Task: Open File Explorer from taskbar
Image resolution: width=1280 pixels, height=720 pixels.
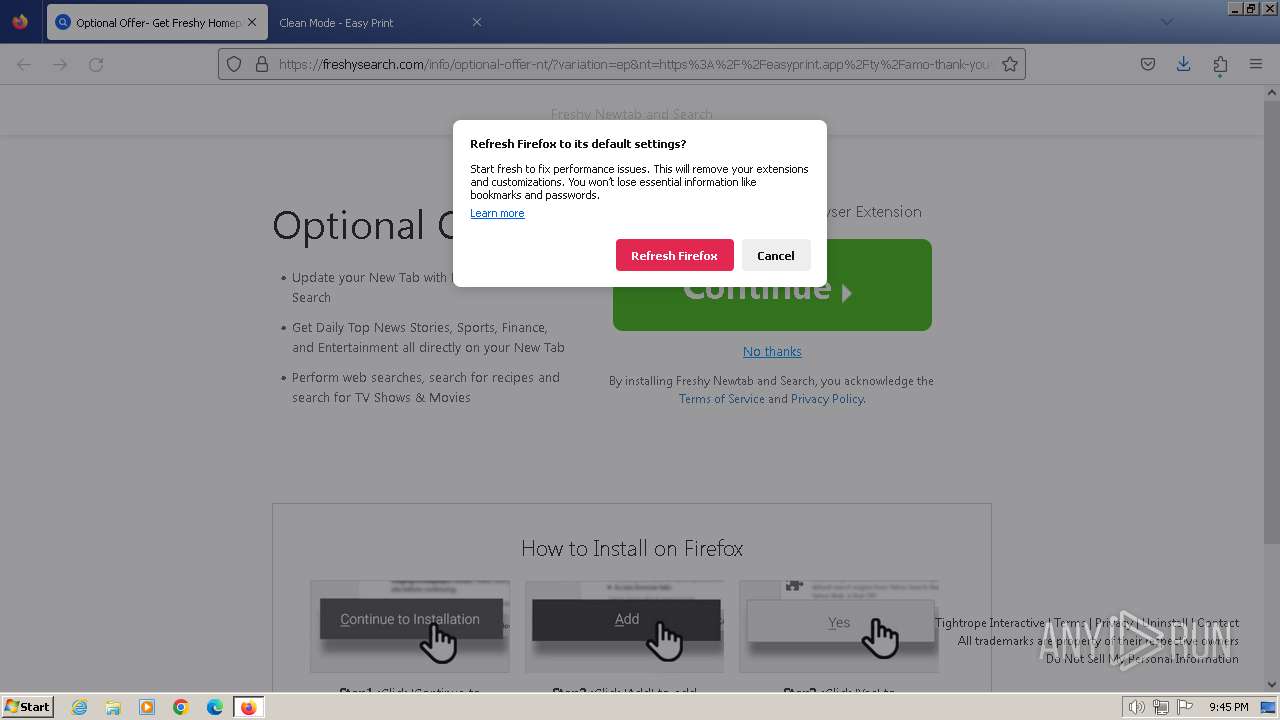Action: [x=113, y=707]
